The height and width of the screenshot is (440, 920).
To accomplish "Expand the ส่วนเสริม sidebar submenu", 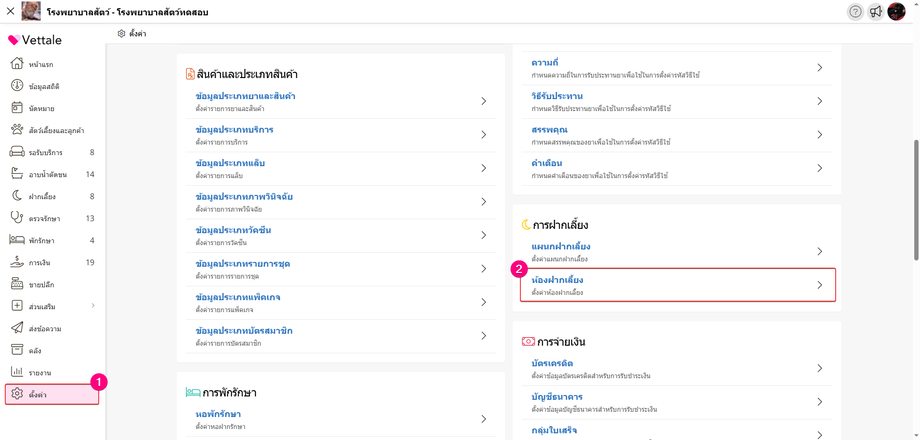I will click(93, 306).
